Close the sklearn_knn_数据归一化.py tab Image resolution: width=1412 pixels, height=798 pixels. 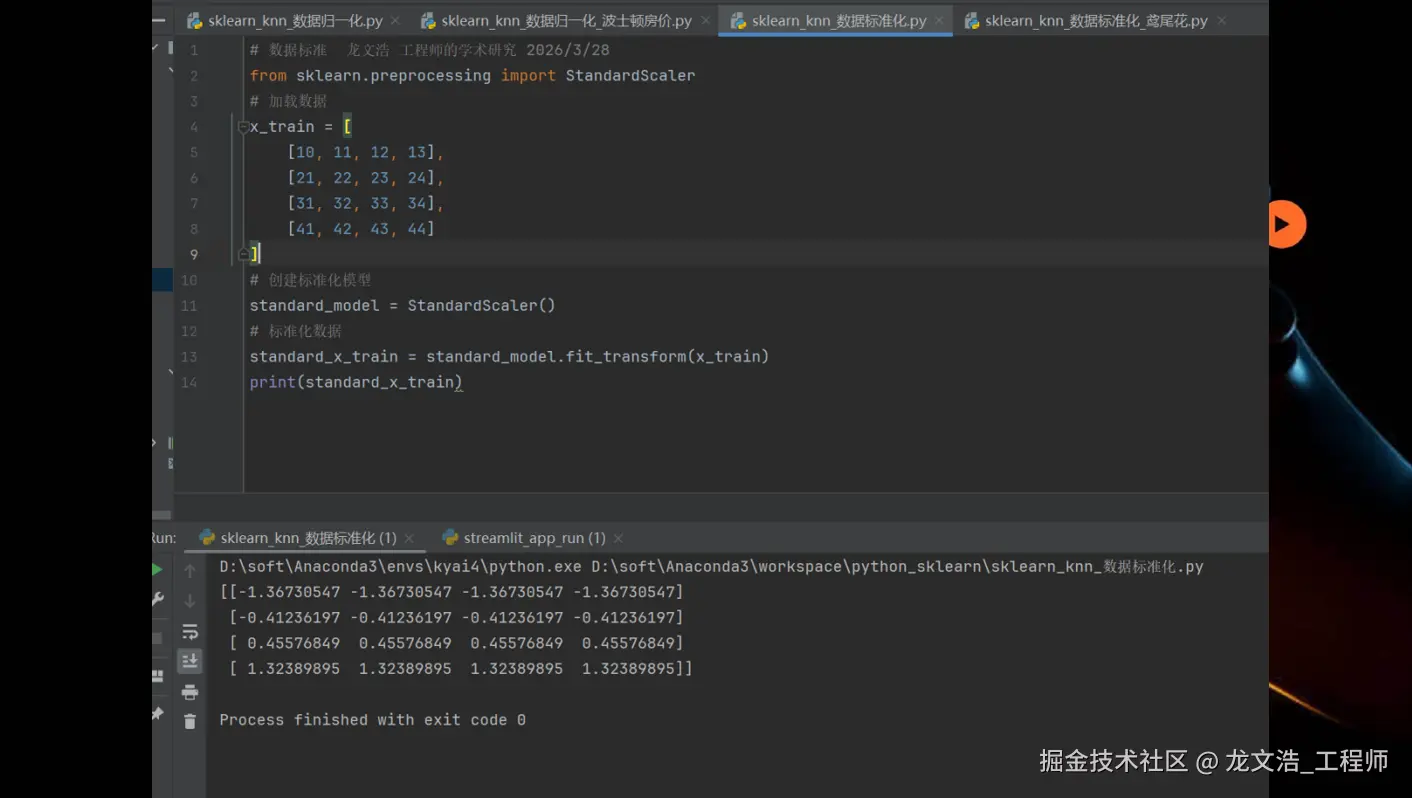pyautogui.click(x=395, y=21)
